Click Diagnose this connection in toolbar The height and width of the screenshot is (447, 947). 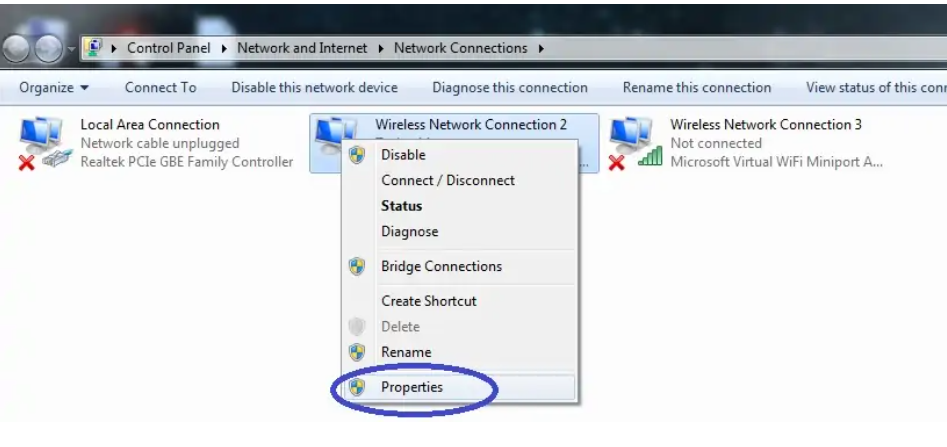[x=510, y=88]
